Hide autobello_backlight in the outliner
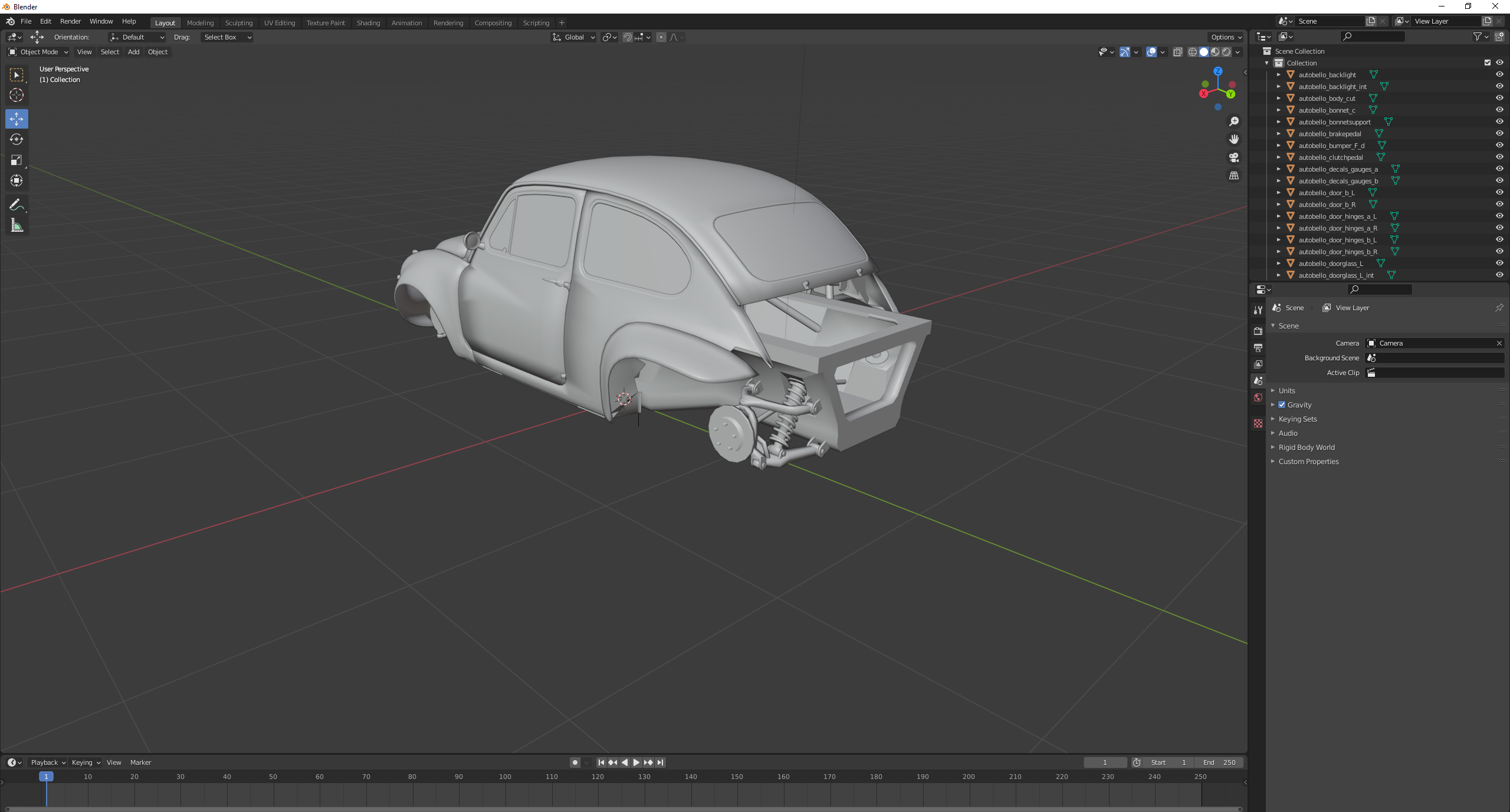The width and height of the screenshot is (1510, 812). [1499, 74]
